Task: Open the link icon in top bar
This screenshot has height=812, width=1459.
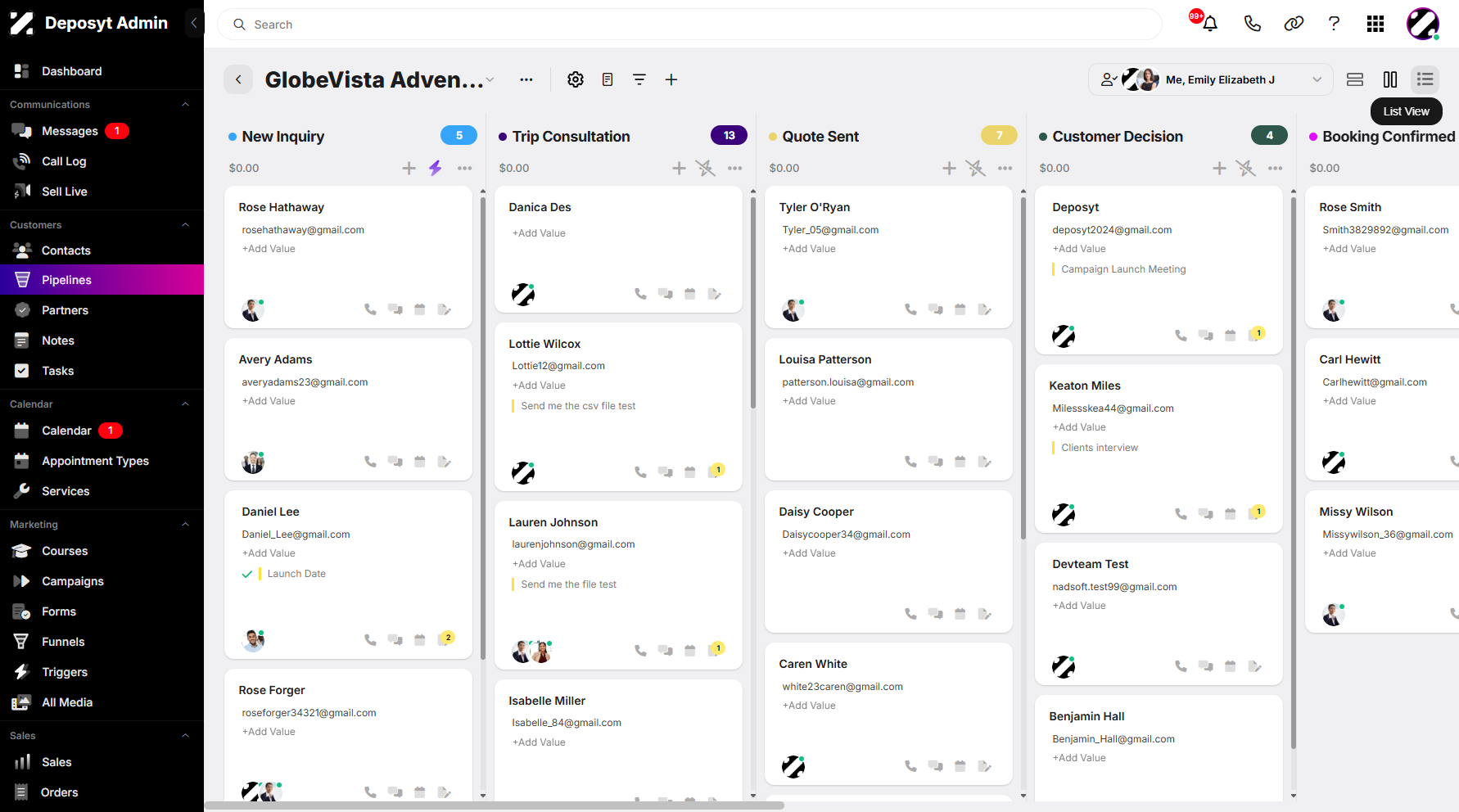Action: pyautogui.click(x=1294, y=24)
